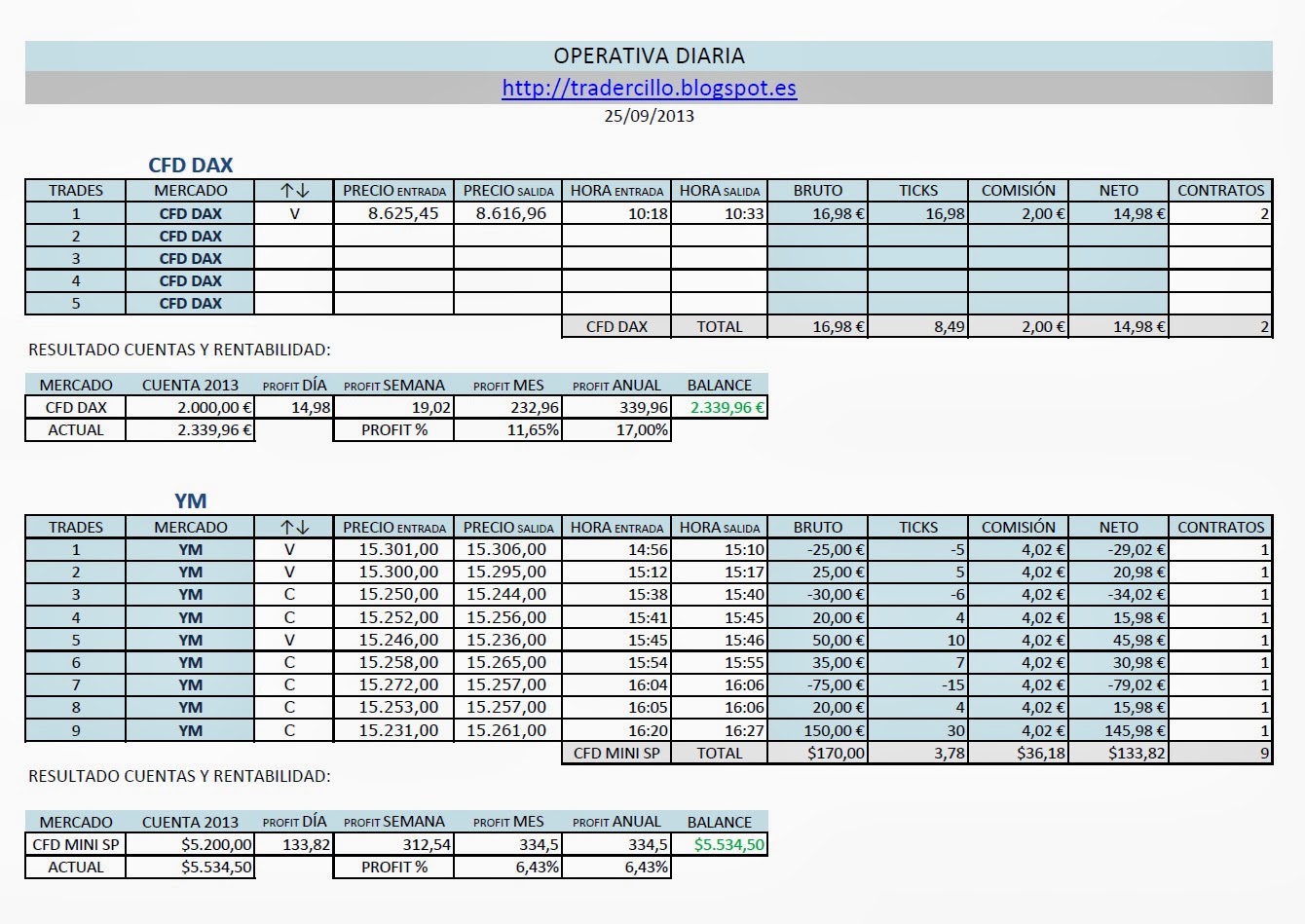Viewport: 1305px width, 924px height.
Task: Select the ticks value -15
Action: tap(952, 685)
